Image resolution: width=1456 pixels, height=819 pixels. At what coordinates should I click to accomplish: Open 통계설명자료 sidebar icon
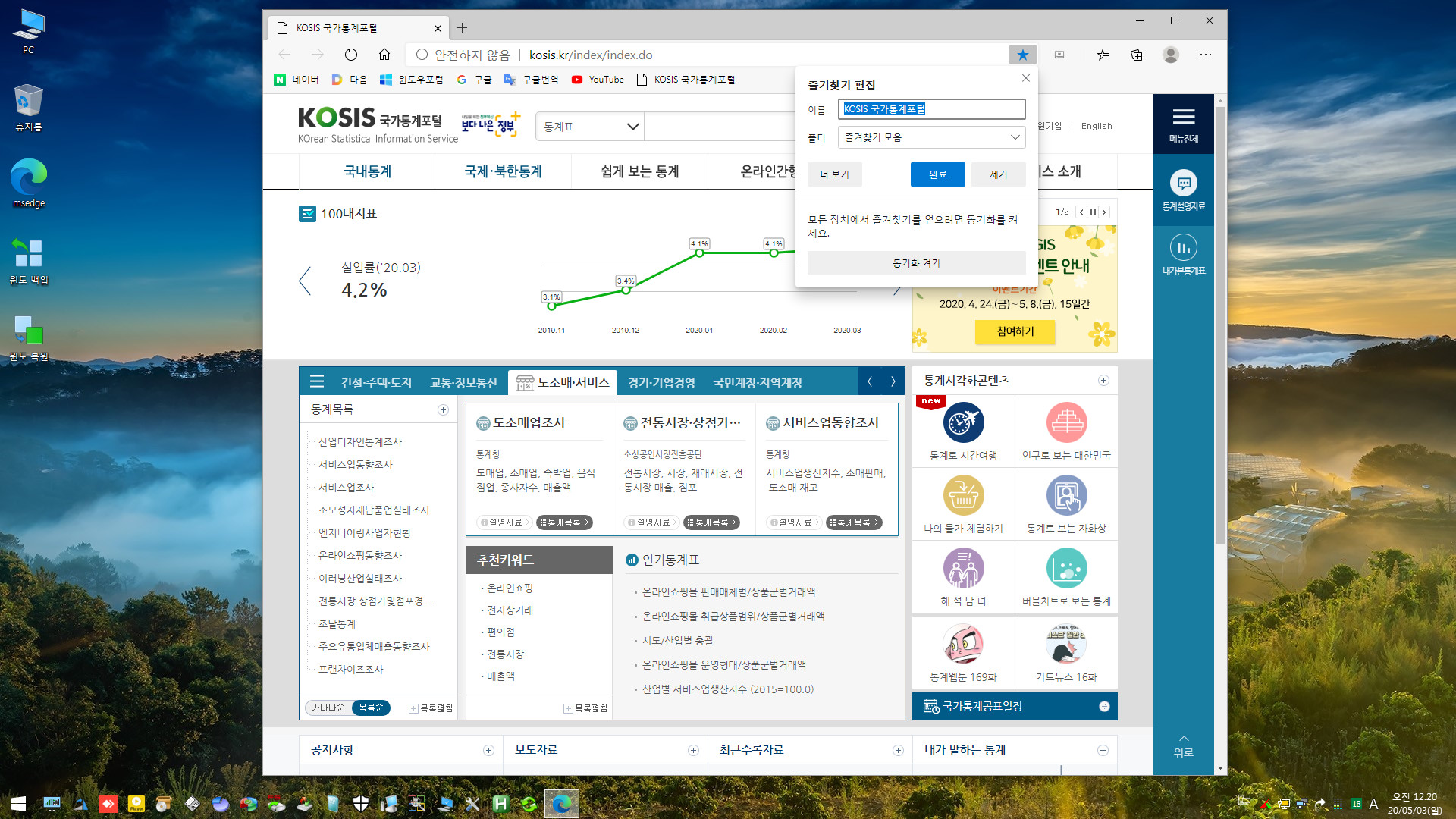pos(1184,190)
